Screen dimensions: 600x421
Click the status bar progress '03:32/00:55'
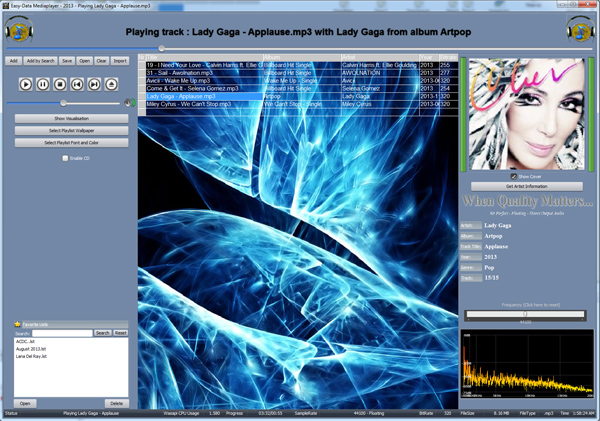pyautogui.click(x=270, y=413)
